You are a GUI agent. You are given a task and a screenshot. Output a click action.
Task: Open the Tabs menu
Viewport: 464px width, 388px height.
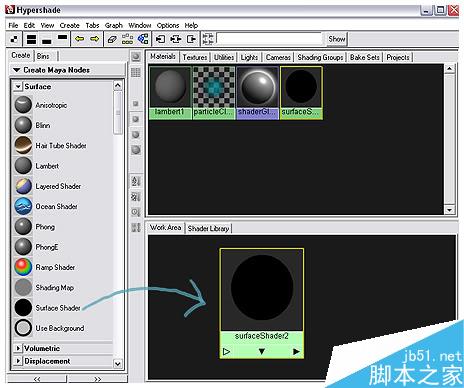point(92,25)
